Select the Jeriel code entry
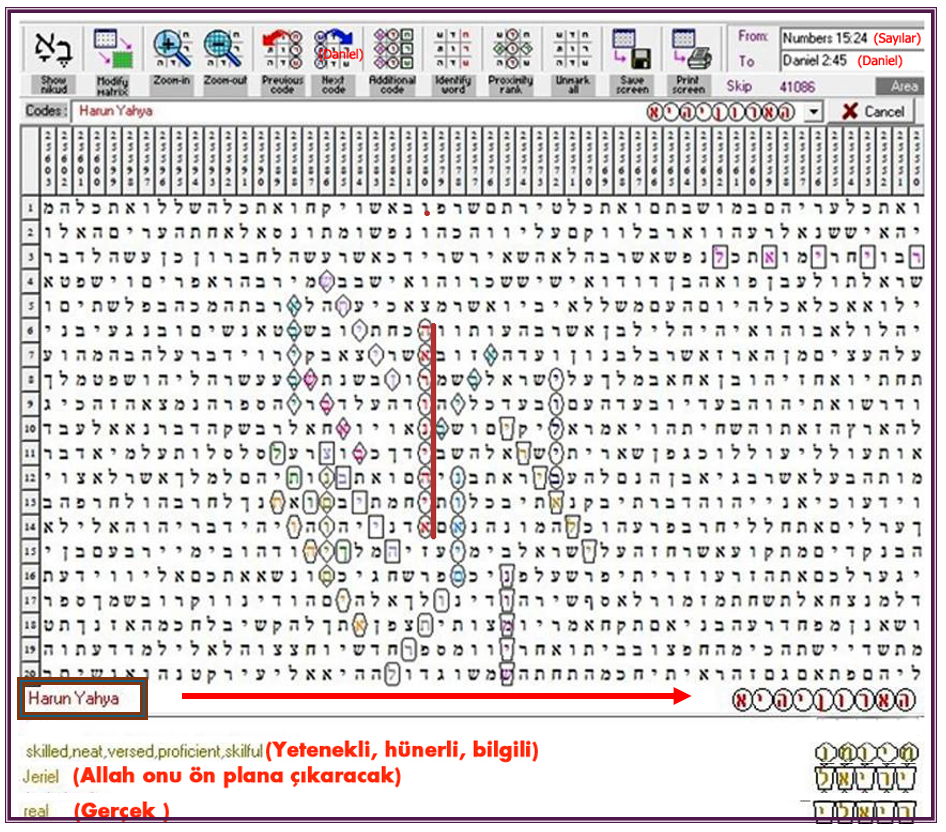Image resolution: width=946 pixels, height=832 pixels. click(40, 776)
